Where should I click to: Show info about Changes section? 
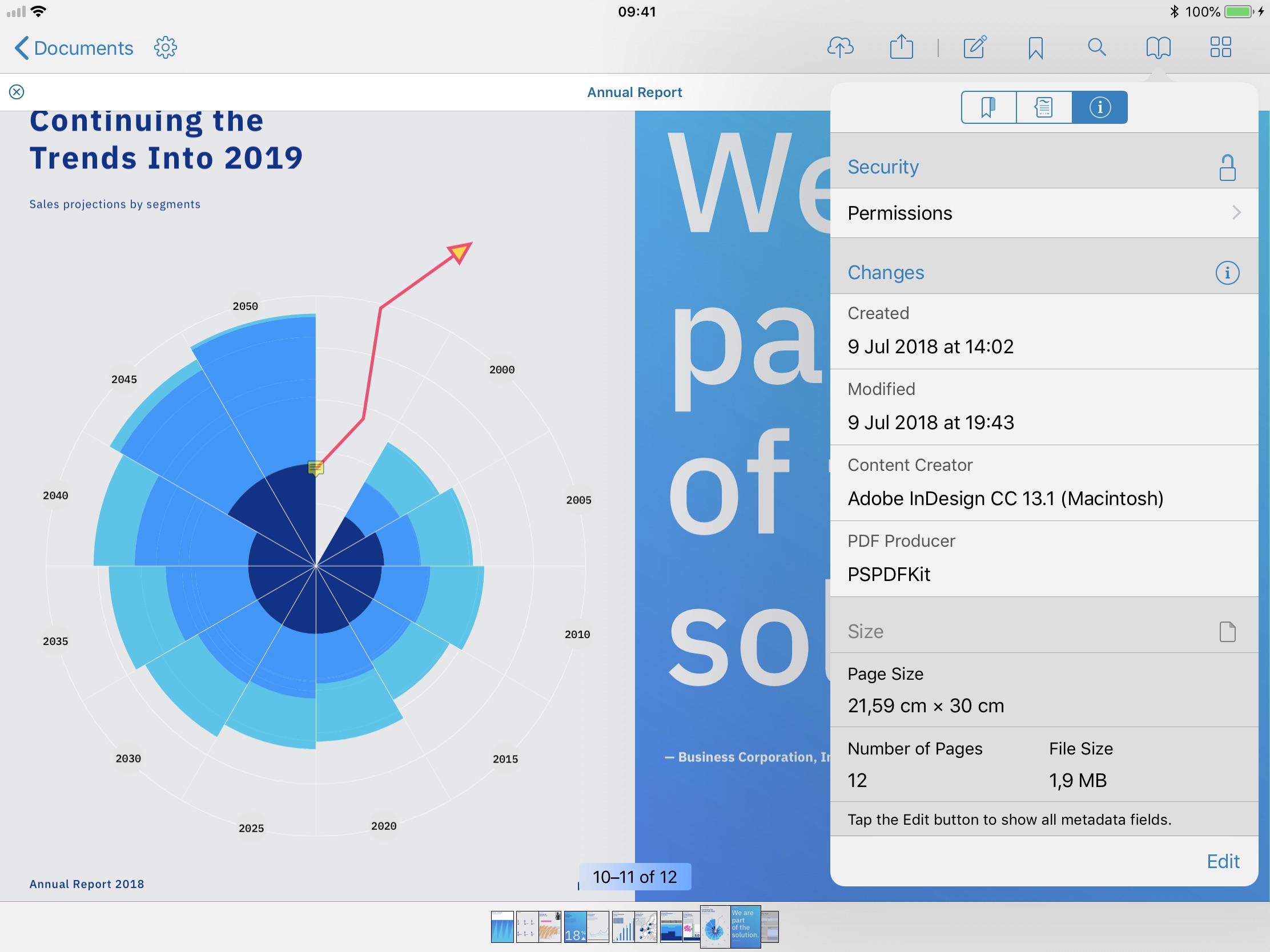tap(1227, 273)
